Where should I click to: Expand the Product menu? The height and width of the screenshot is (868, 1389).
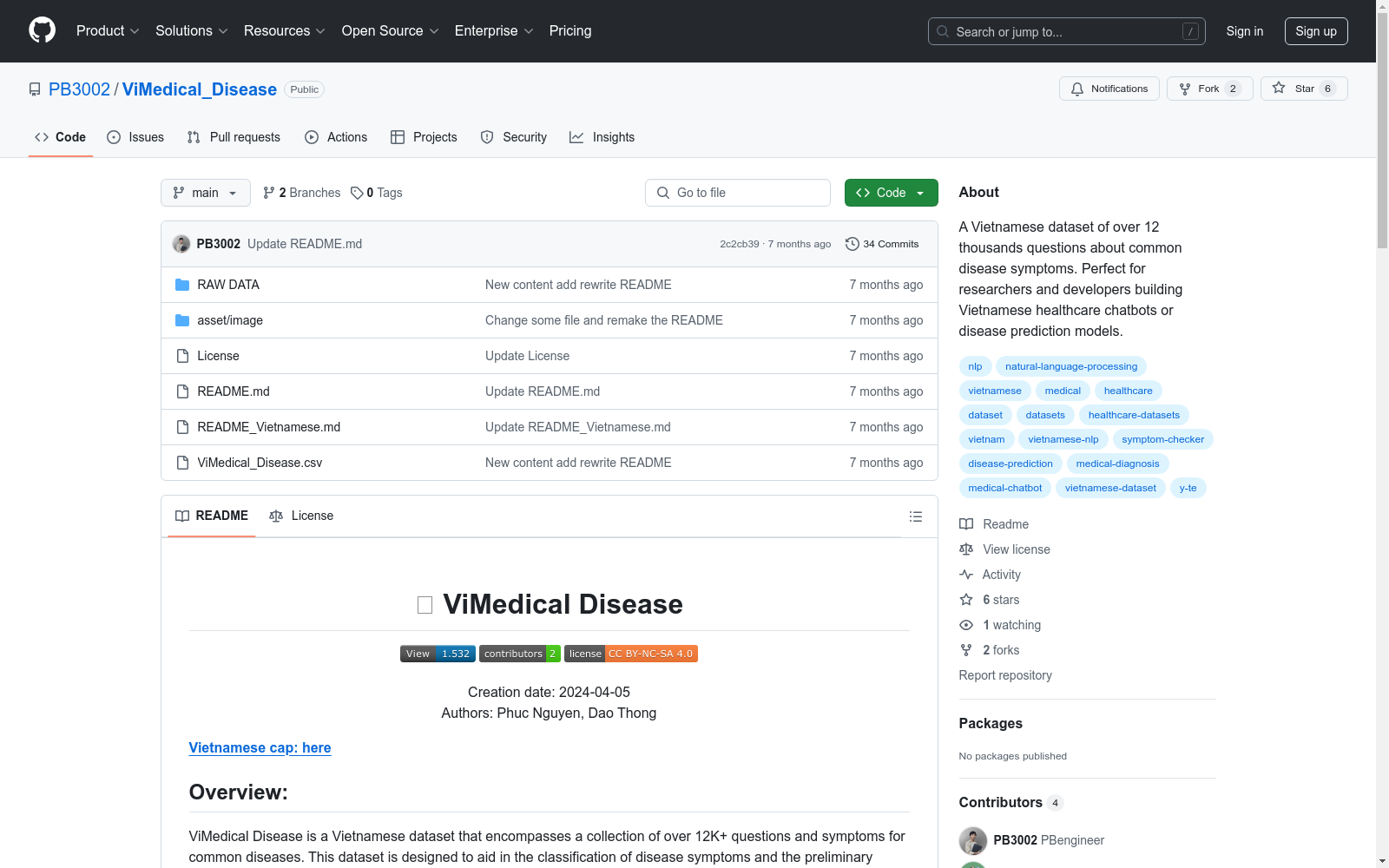108,31
